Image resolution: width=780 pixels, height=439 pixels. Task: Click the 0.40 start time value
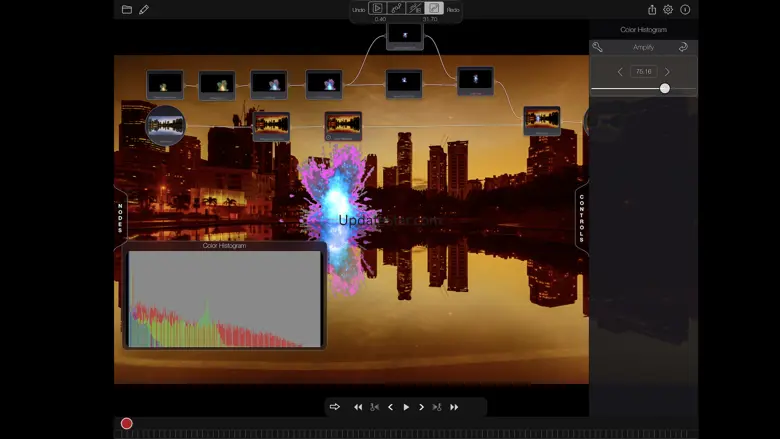click(x=380, y=19)
